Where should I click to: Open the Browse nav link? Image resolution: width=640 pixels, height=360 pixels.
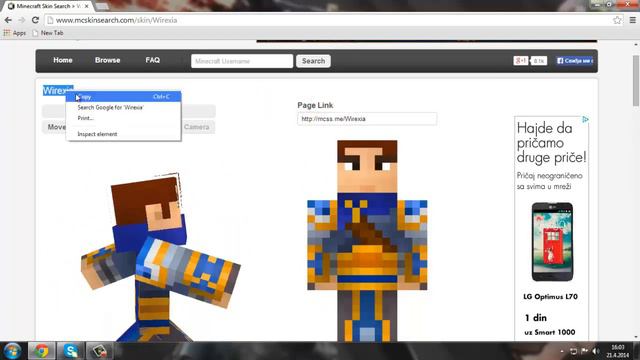107,60
